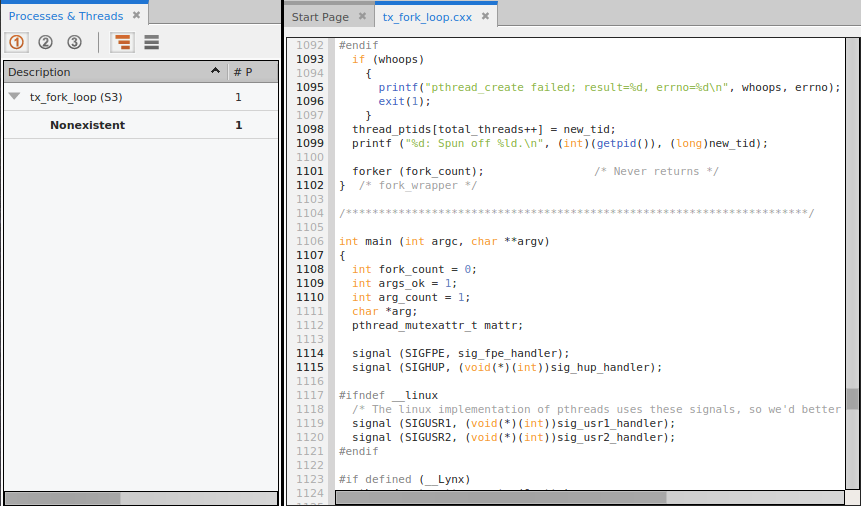The image size is (861, 506).
Task: Select view preset 1 in Processes toolbar
Action: pyautogui.click(x=17, y=42)
